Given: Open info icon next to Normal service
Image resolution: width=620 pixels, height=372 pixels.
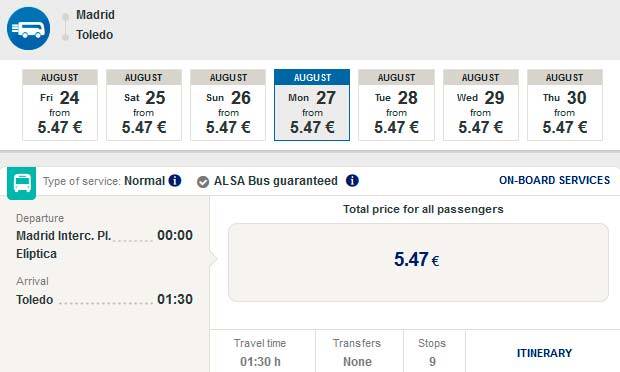Looking at the screenshot, I should [175, 181].
